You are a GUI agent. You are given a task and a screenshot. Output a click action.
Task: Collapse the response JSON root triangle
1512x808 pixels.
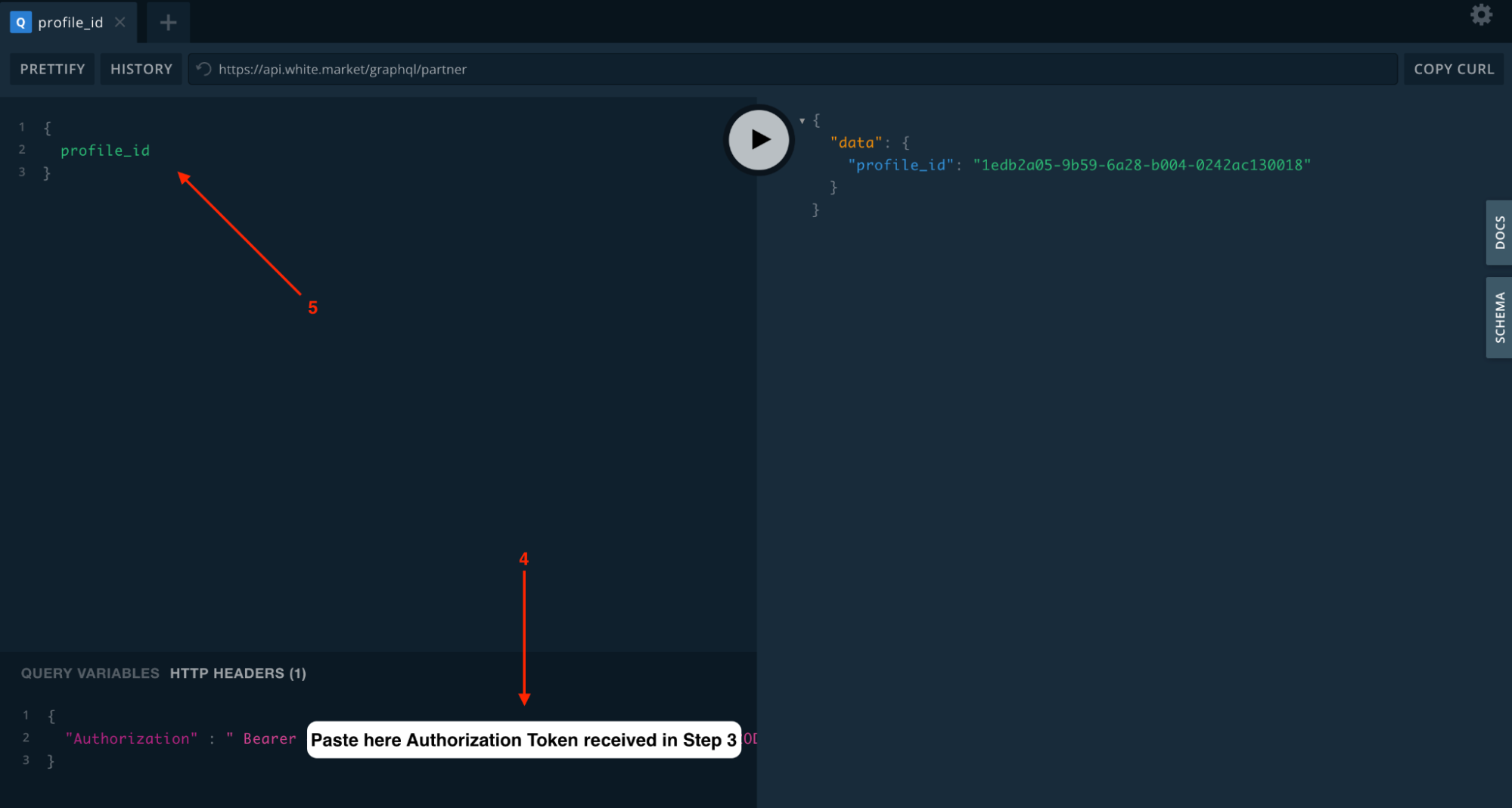click(802, 121)
